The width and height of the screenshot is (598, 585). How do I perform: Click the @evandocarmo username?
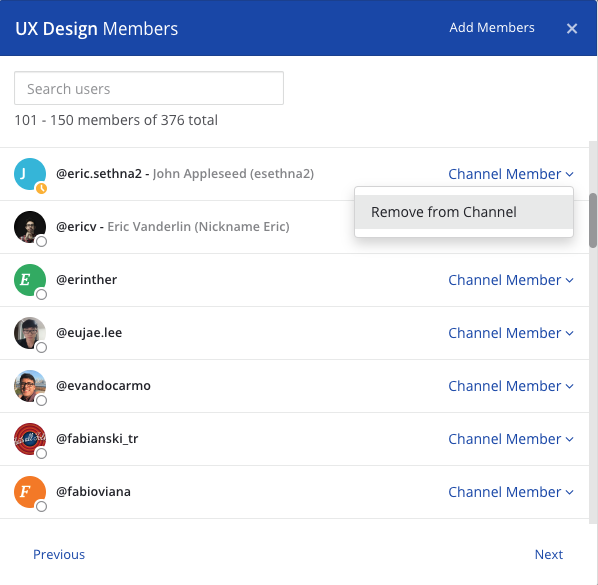[x=103, y=386]
